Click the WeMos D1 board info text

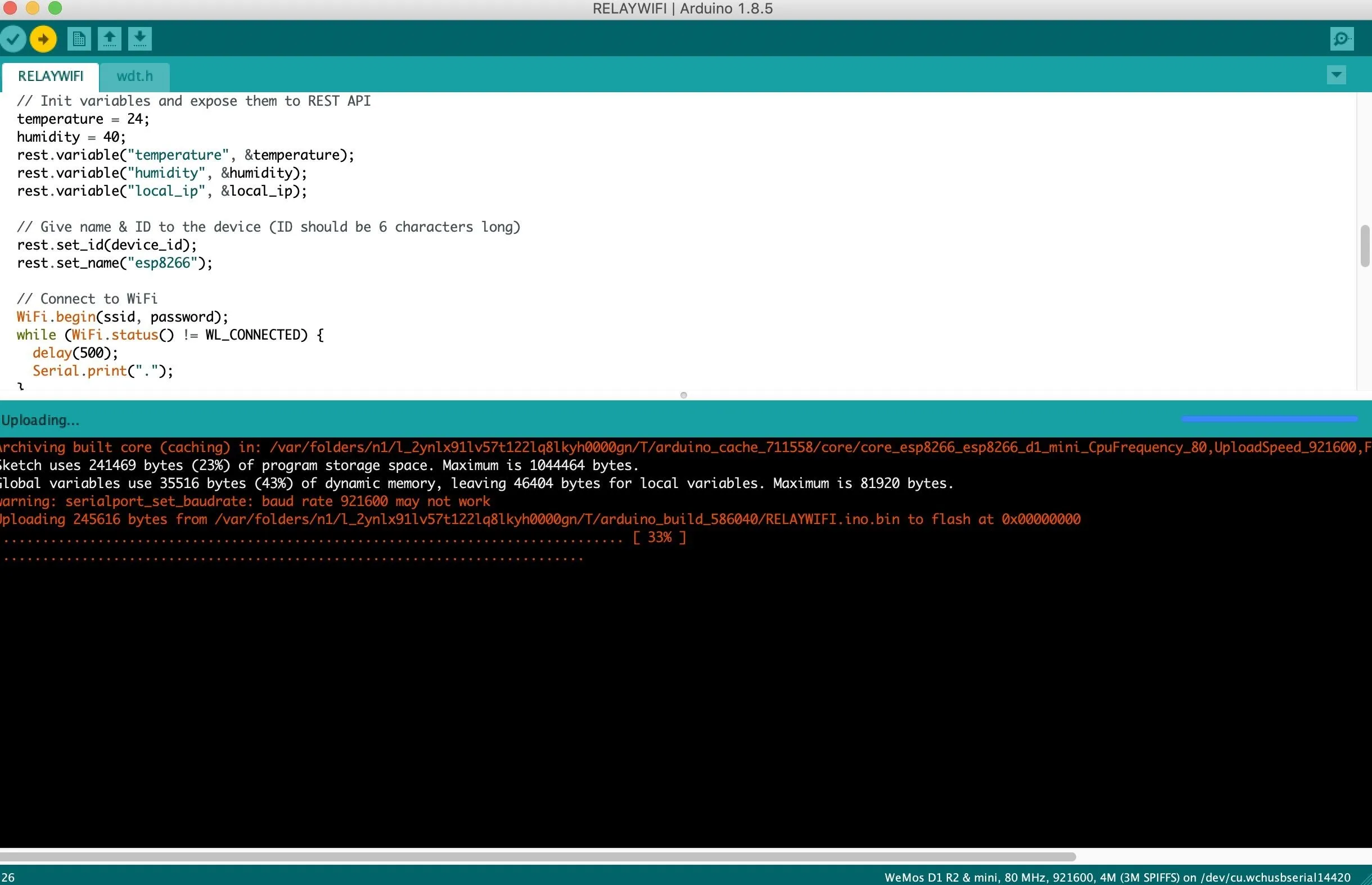coord(1117,877)
